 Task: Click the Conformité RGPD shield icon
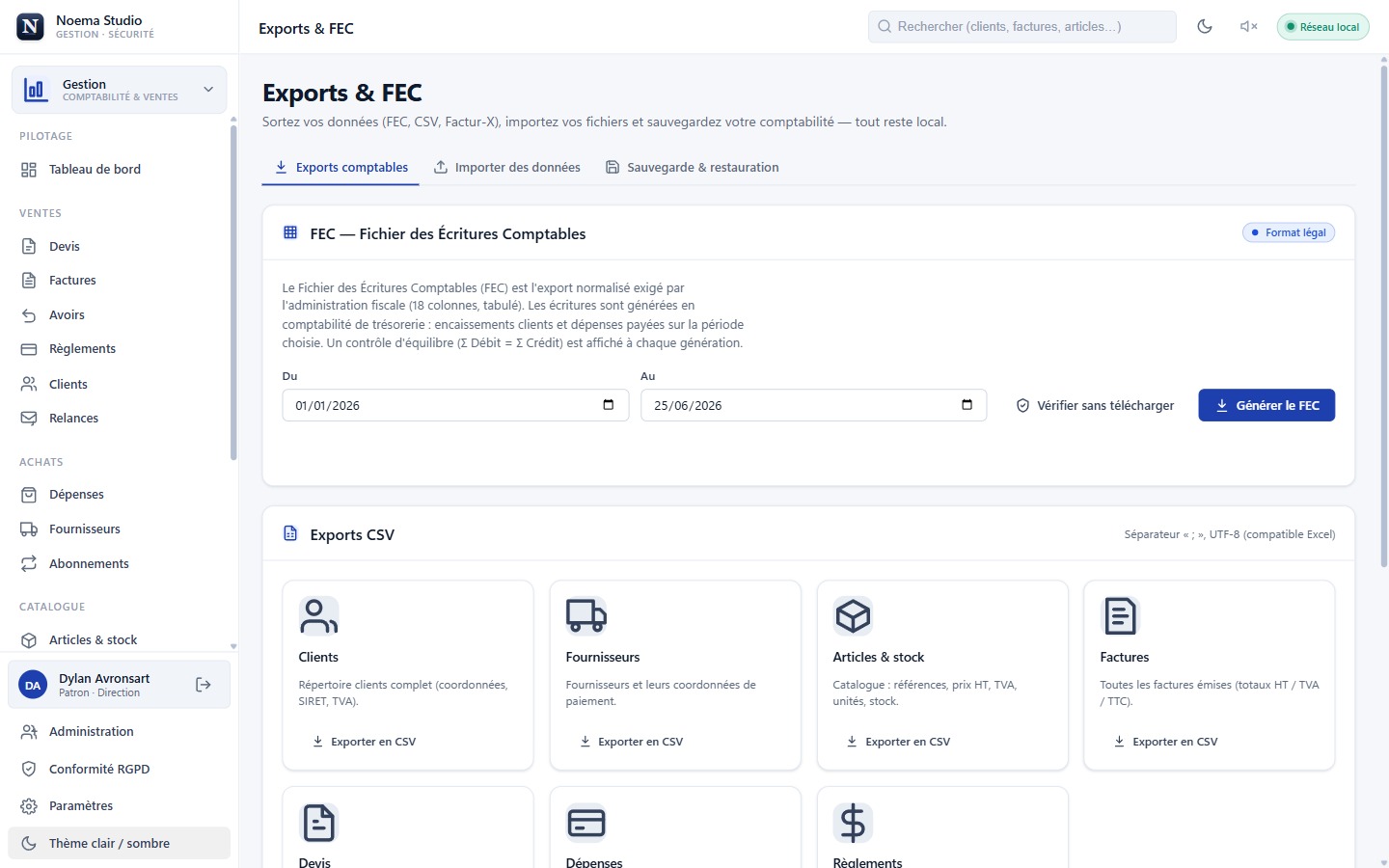point(29,770)
